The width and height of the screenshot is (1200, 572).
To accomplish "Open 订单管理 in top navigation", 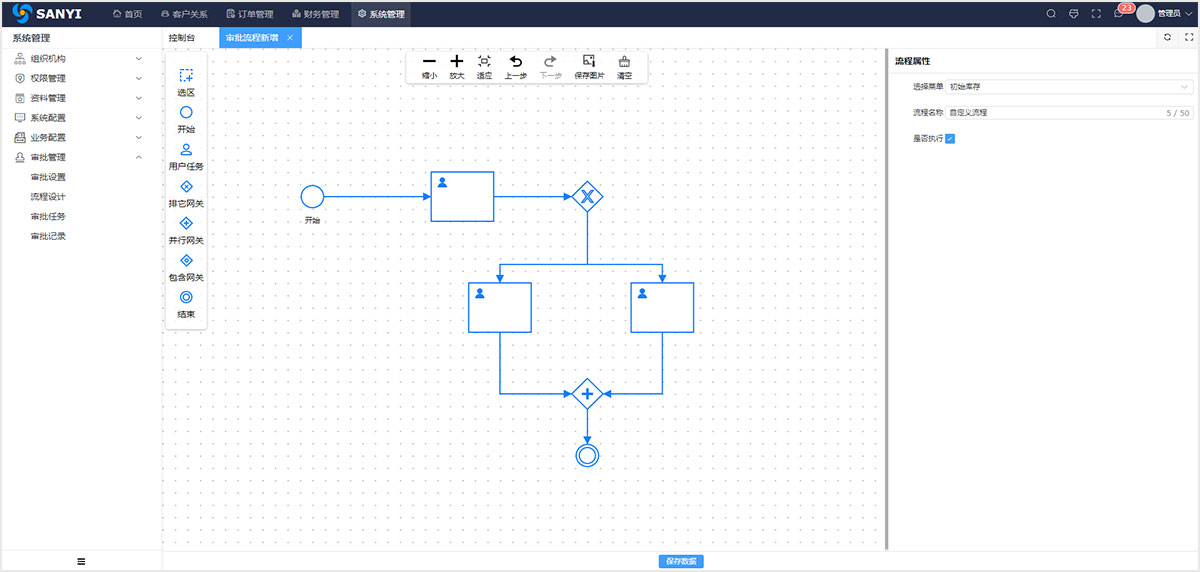I will [250, 14].
